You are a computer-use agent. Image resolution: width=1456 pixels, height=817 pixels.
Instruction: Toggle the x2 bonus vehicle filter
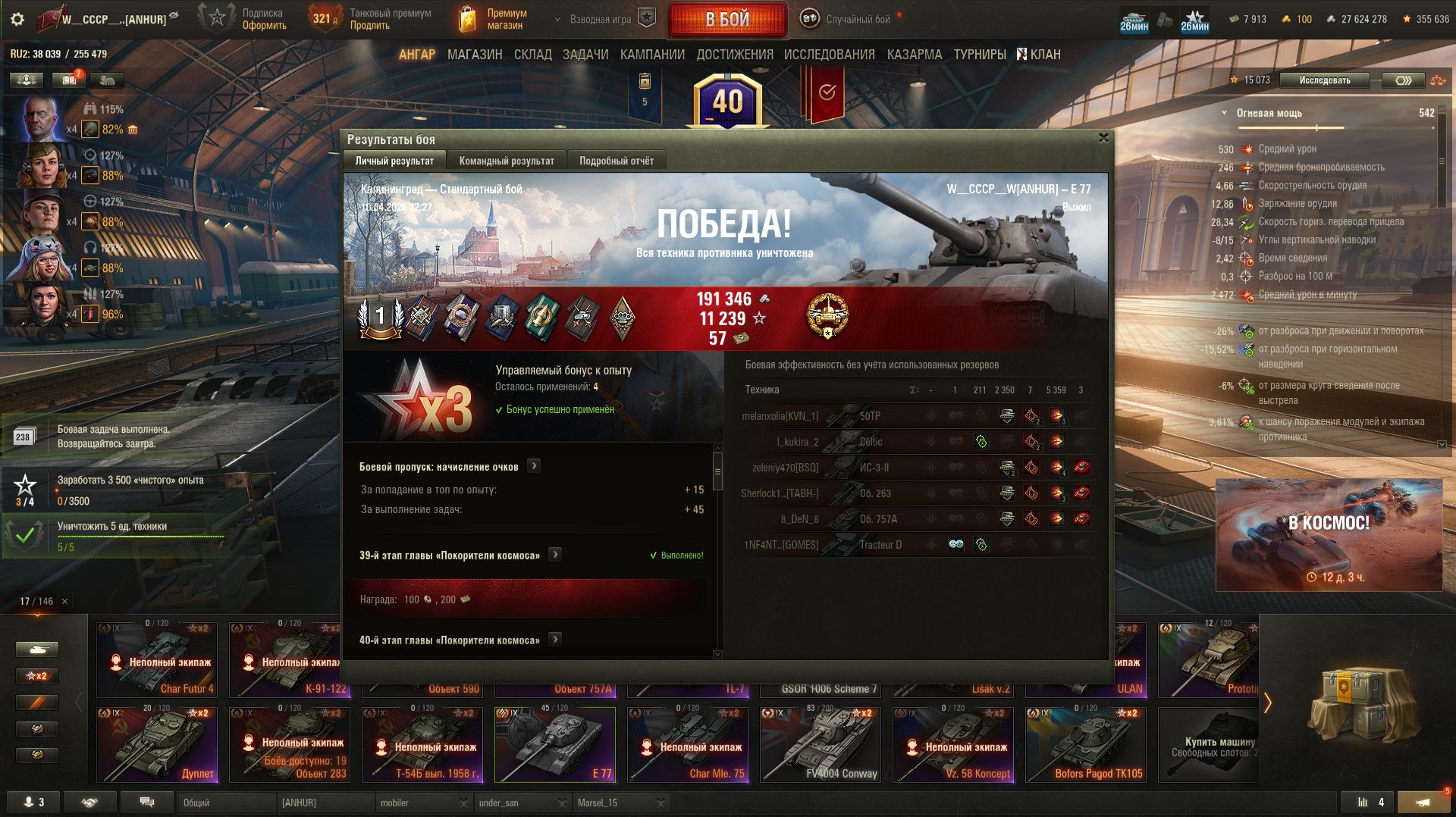(37, 675)
